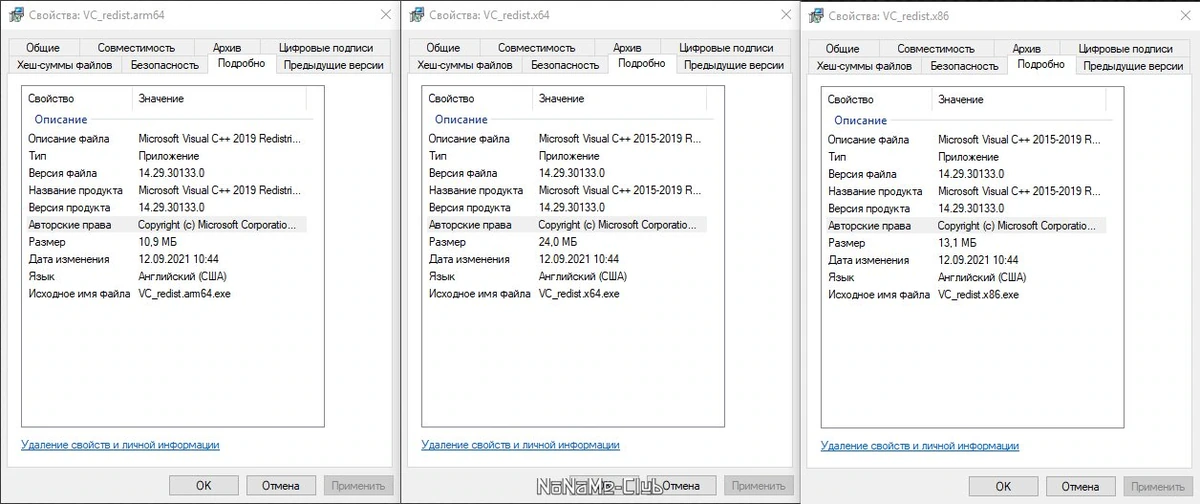Open Цифровые подписи tab in VC_redist.x86 window

[x=1126, y=48]
